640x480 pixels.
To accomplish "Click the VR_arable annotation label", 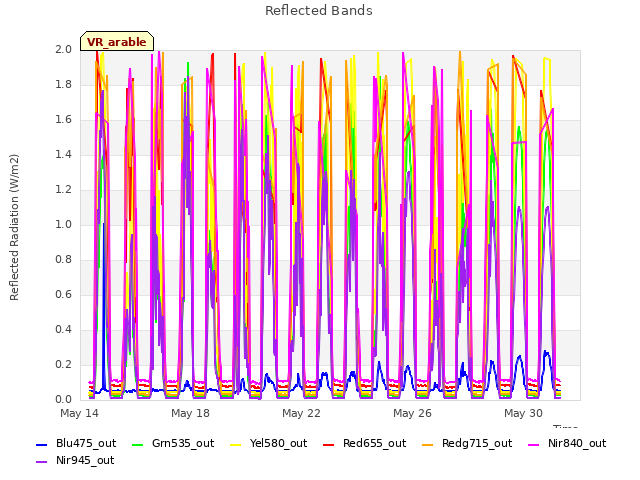I will [117, 42].
